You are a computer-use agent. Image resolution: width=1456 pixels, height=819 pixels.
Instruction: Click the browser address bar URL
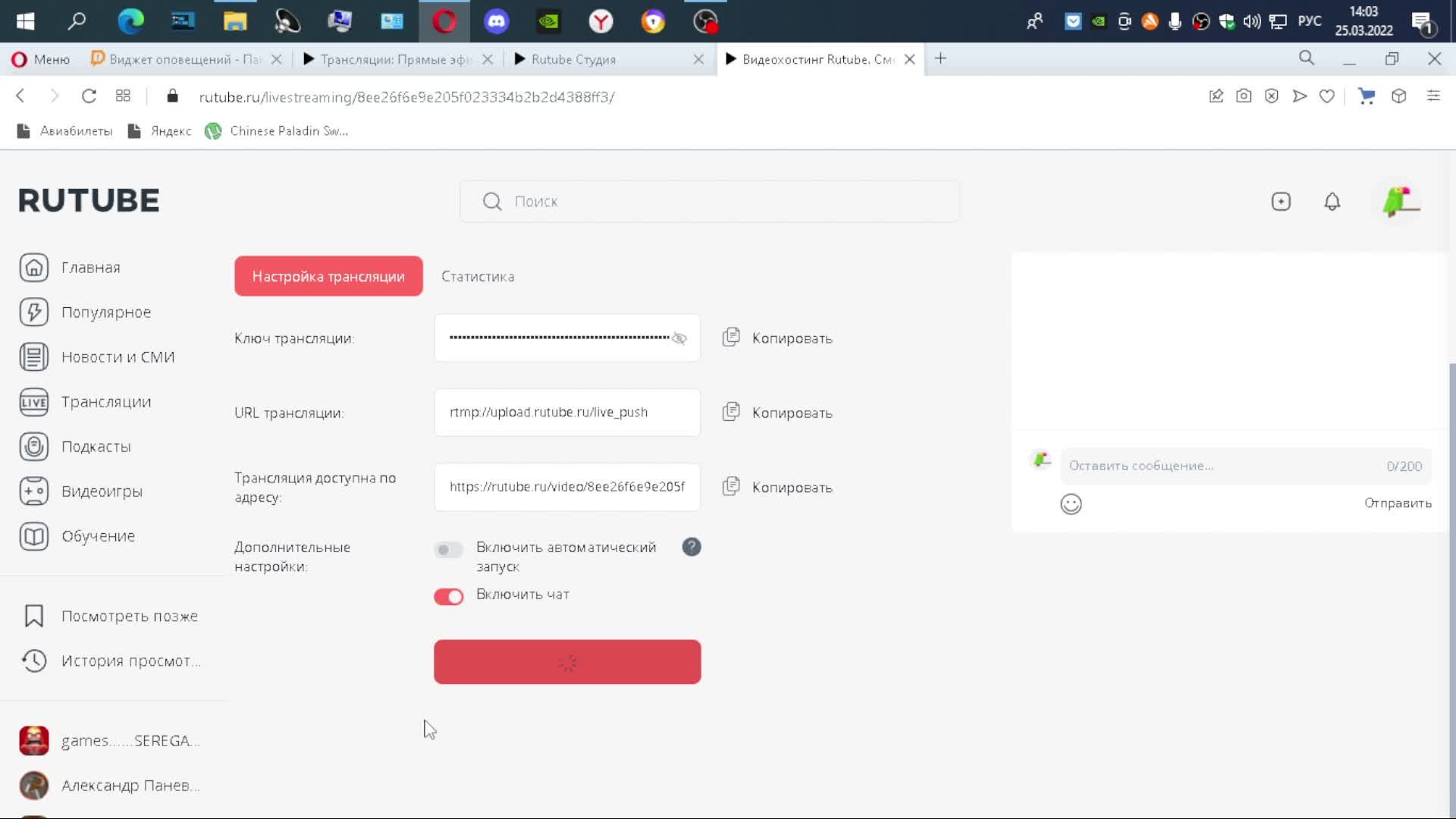[406, 96]
